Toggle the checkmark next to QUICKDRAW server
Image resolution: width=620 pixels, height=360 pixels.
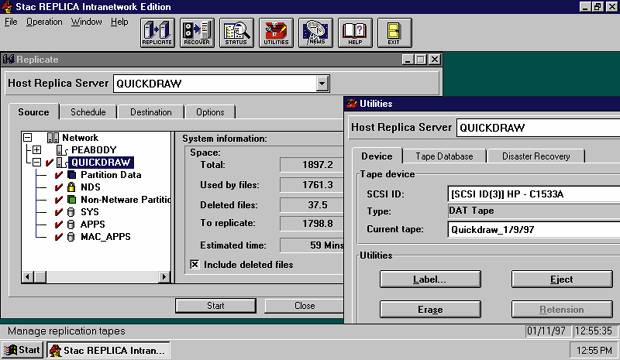[x=49, y=162]
